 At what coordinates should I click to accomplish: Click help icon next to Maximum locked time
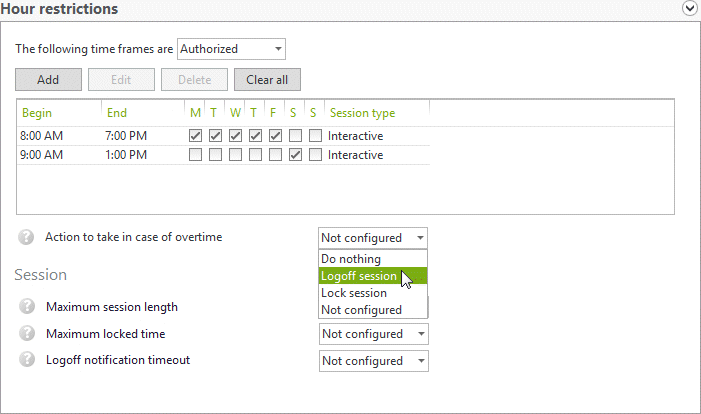(27, 334)
